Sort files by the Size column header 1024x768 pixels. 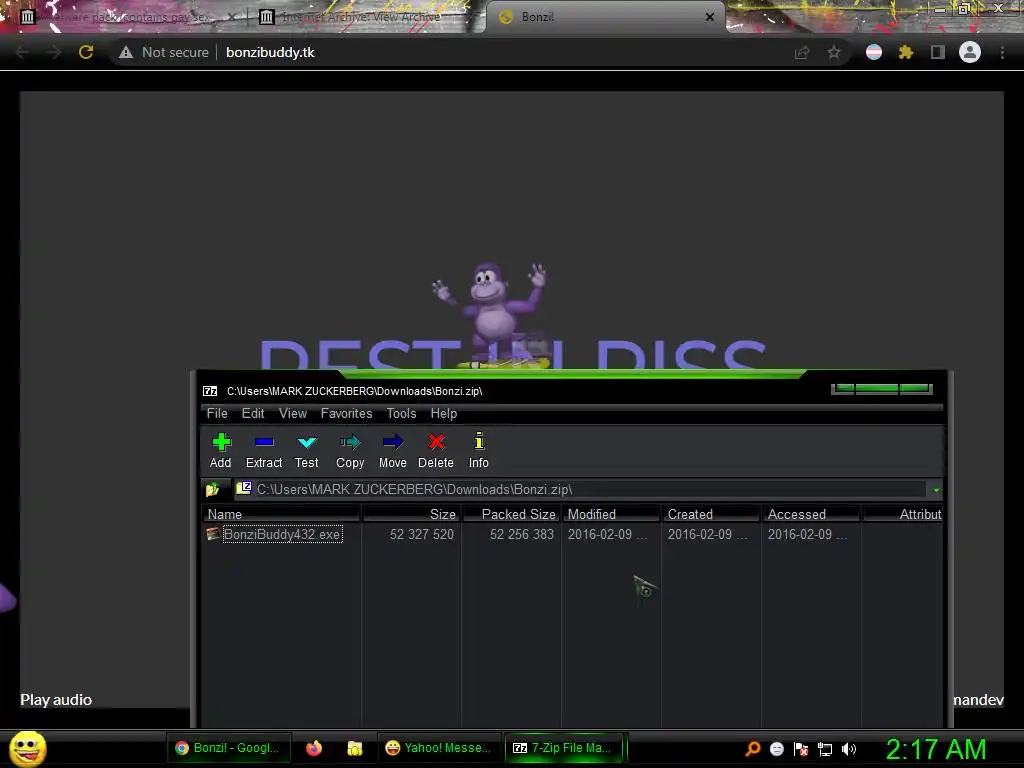411,514
